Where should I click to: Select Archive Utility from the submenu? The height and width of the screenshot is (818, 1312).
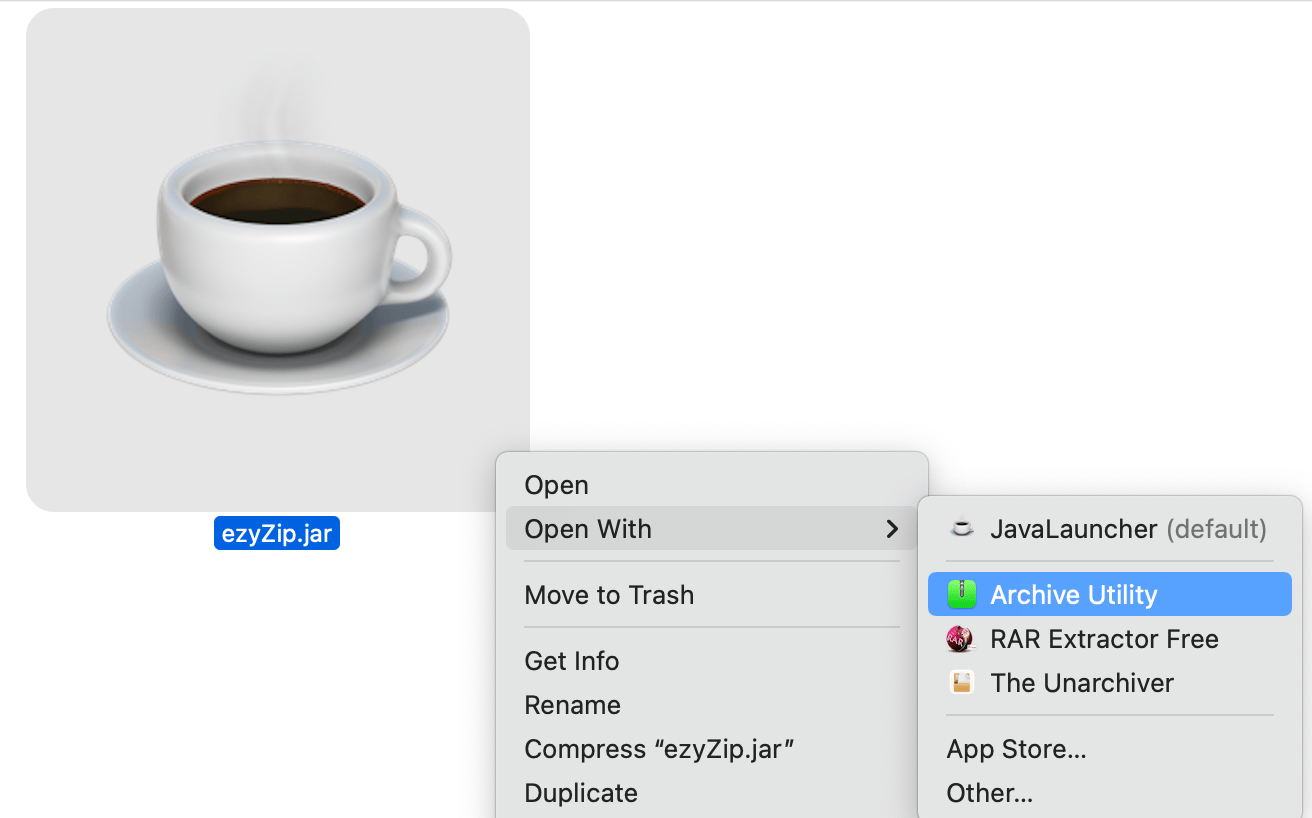coord(1073,593)
